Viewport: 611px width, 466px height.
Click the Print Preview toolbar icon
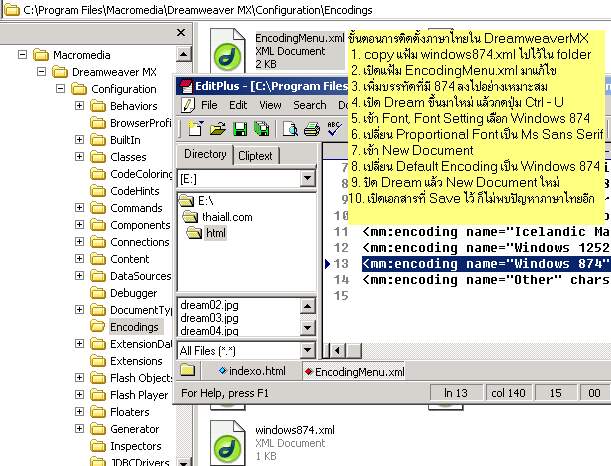pyautogui.click(x=290, y=128)
